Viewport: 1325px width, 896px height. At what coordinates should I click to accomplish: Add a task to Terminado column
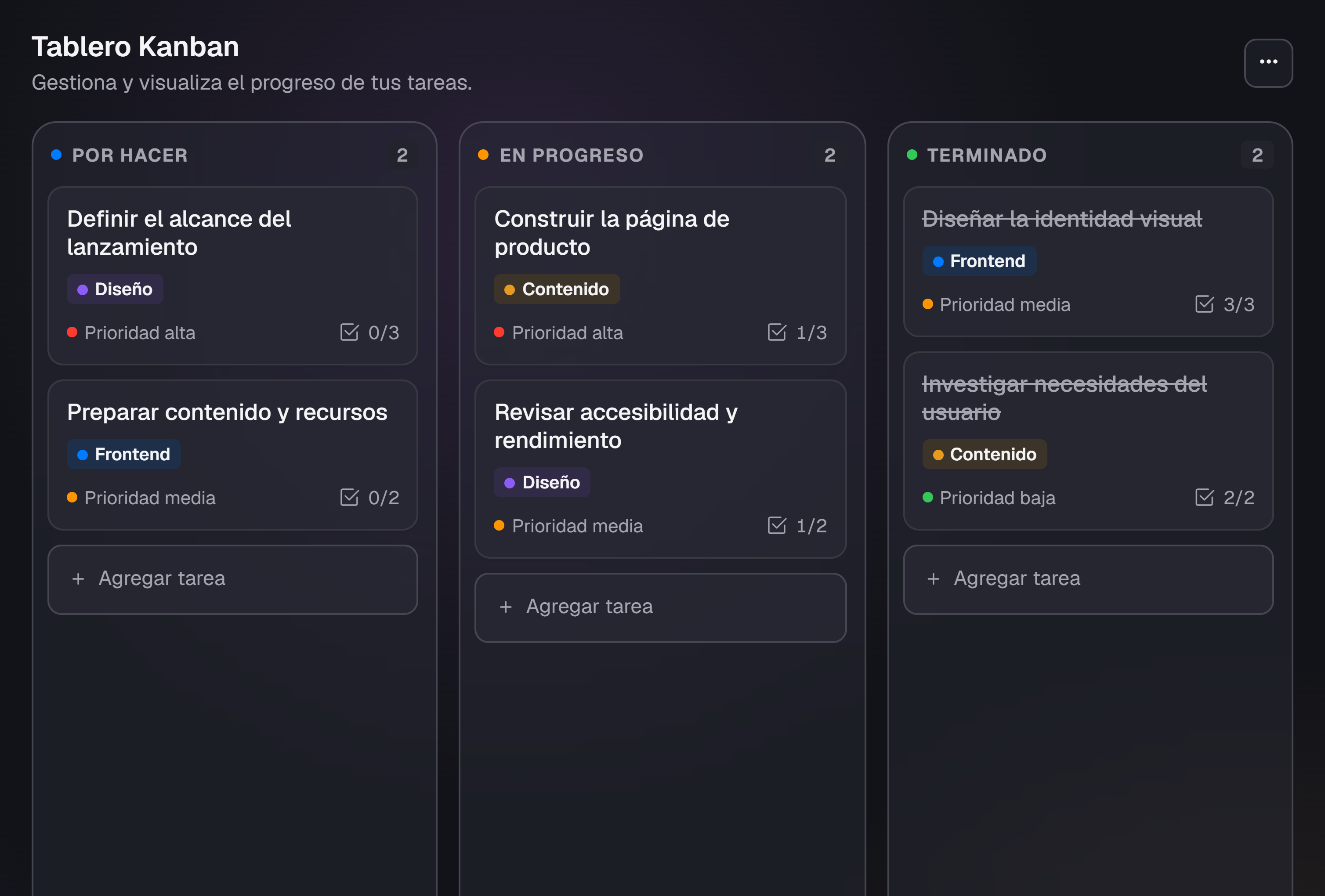click(x=1088, y=579)
